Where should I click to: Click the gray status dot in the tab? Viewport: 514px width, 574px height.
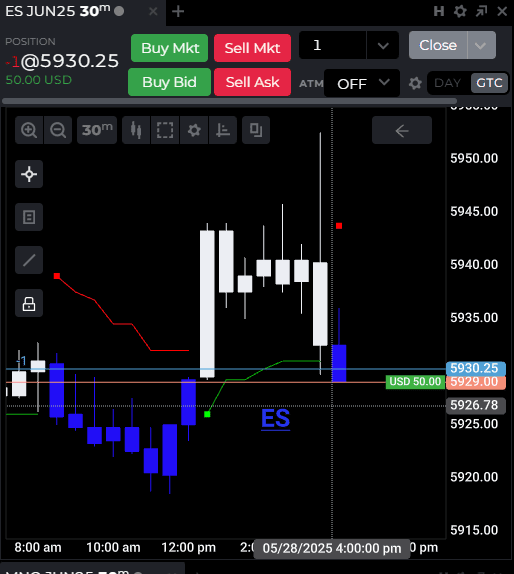pyautogui.click(x=119, y=11)
